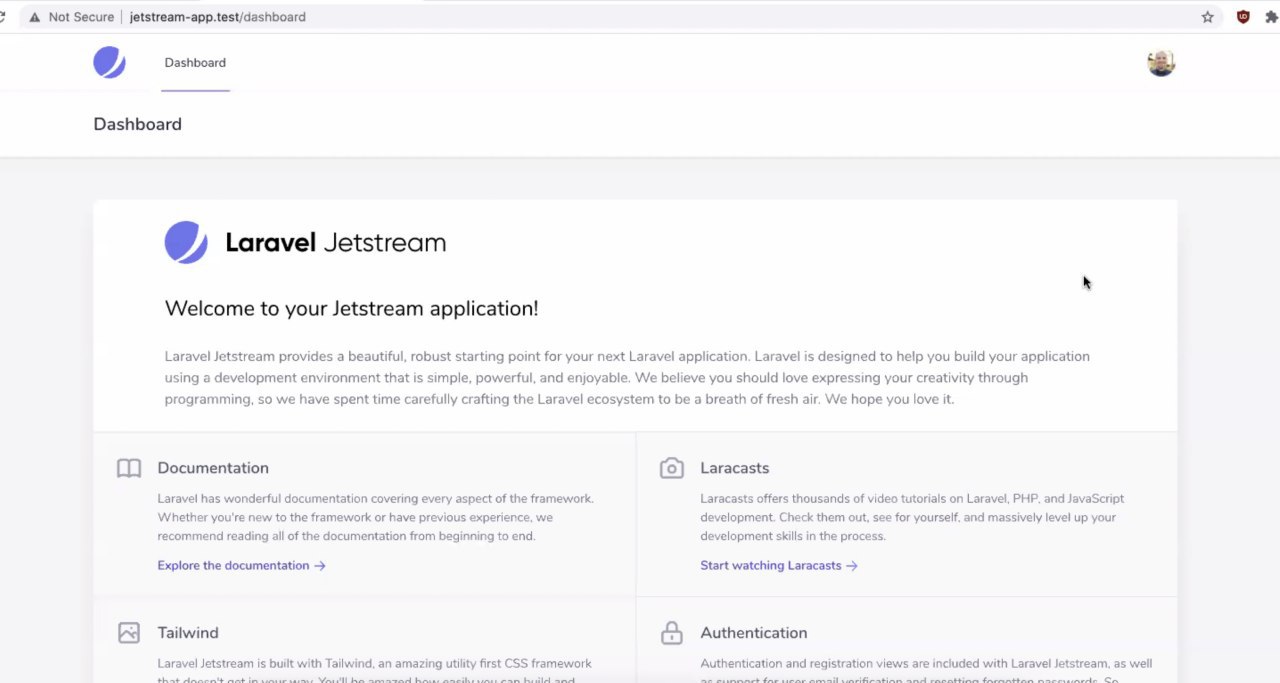Viewport: 1280px width, 683px height.
Task: Bookmark this page with the star icon
Action: (x=1207, y=17)
